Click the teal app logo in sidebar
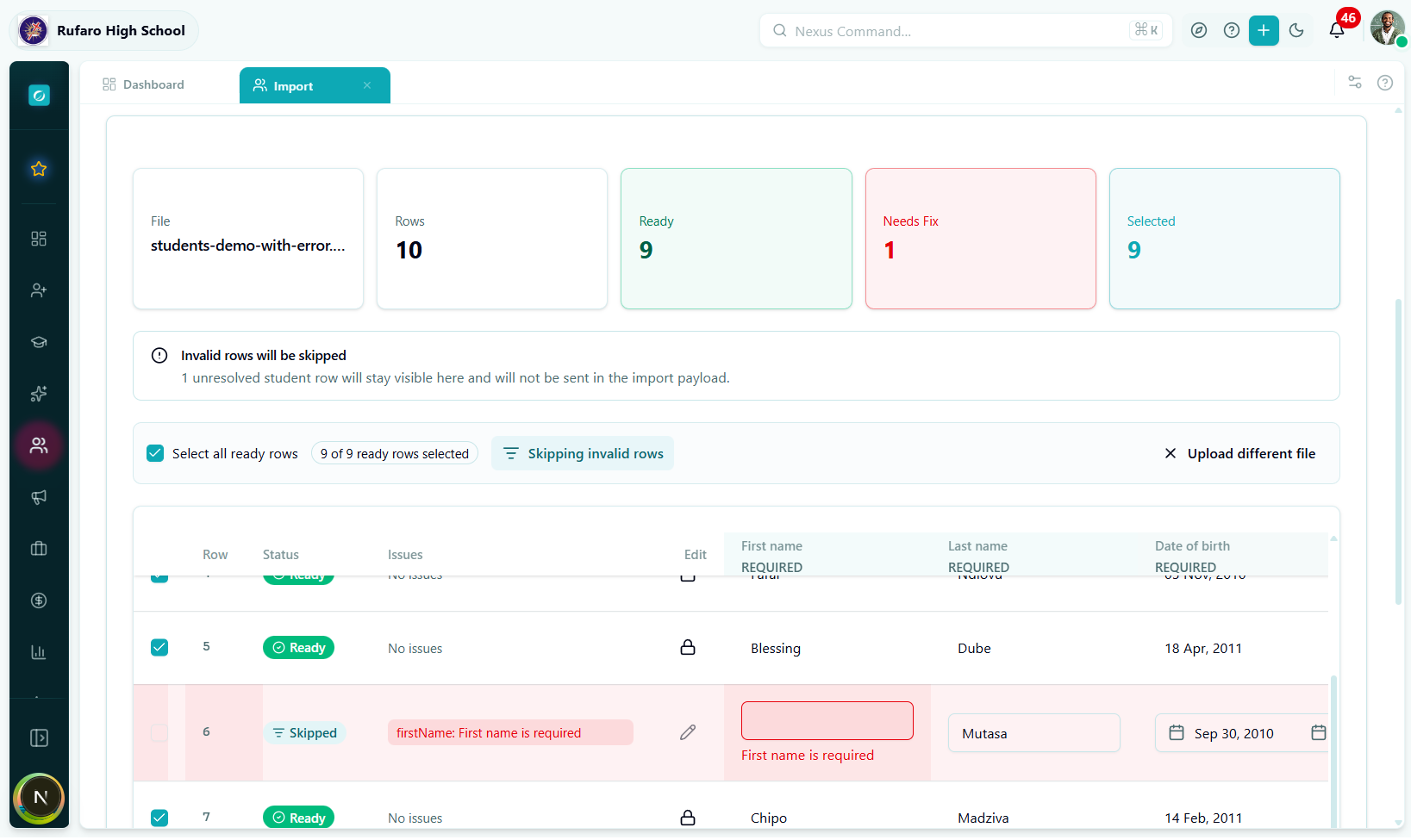 pyautogui.click(x=39, y=96)
